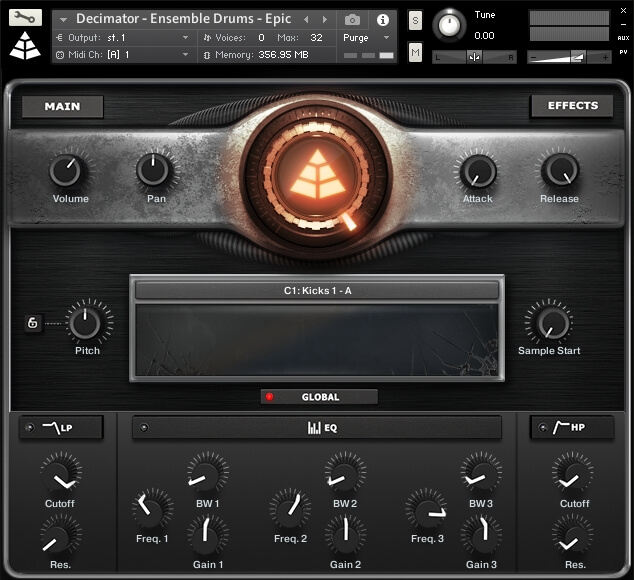Click the BW 2 EQ knob

coord(345,473)
